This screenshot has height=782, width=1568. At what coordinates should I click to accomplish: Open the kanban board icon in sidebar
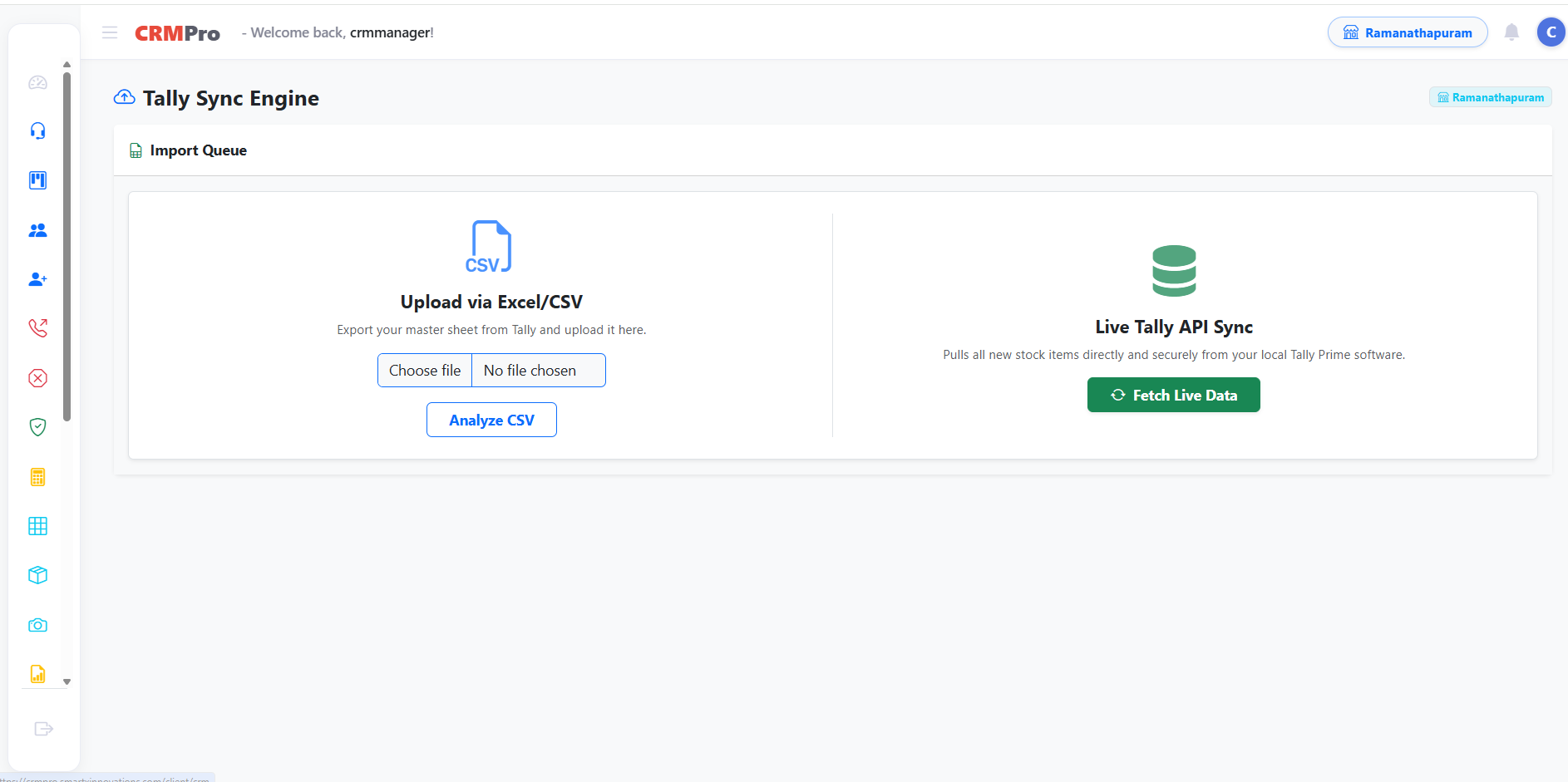[x=37, y=180]
